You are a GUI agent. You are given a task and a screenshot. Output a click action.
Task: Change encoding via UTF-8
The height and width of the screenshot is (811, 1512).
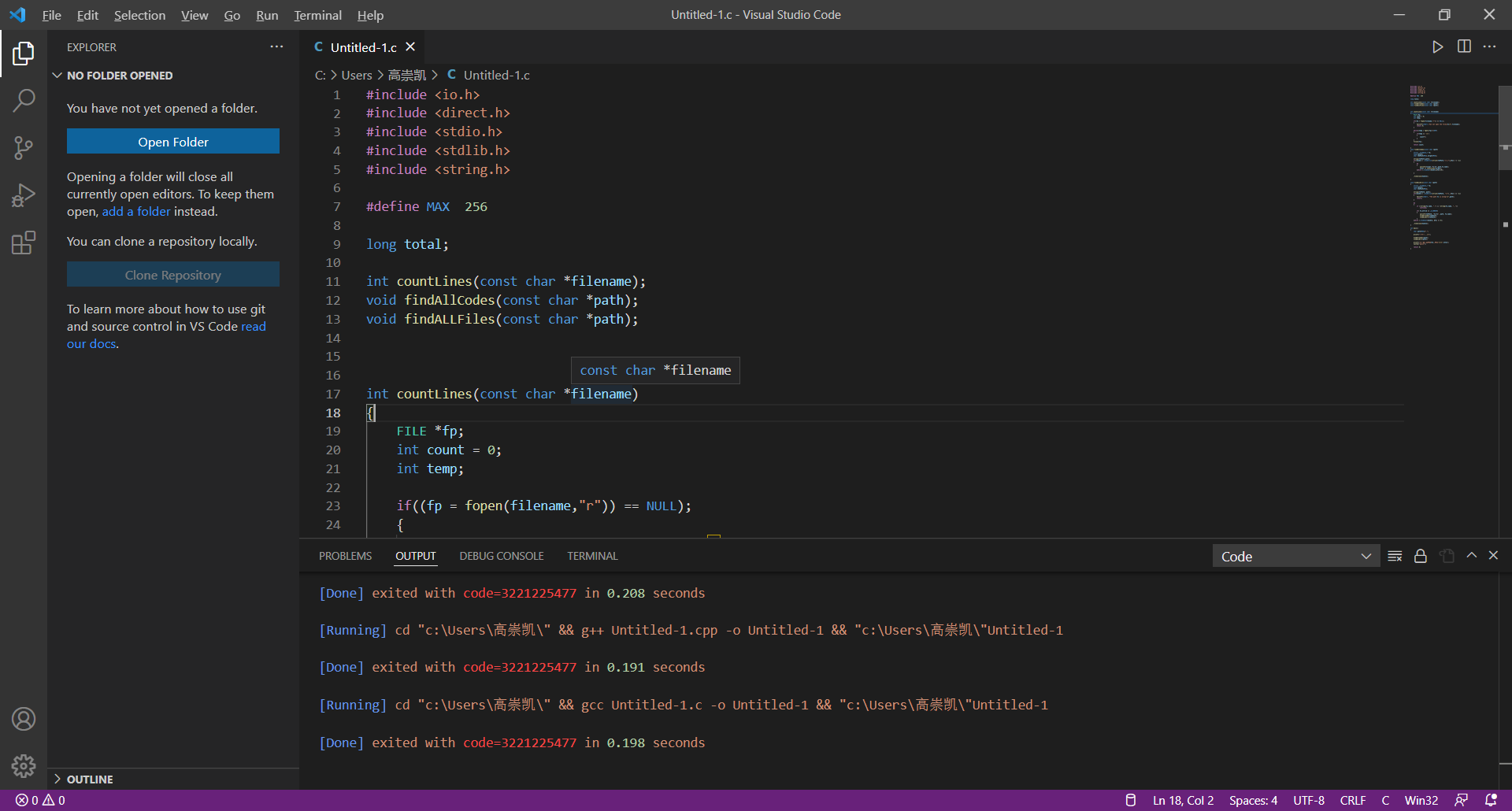[x=1309, y=800]
